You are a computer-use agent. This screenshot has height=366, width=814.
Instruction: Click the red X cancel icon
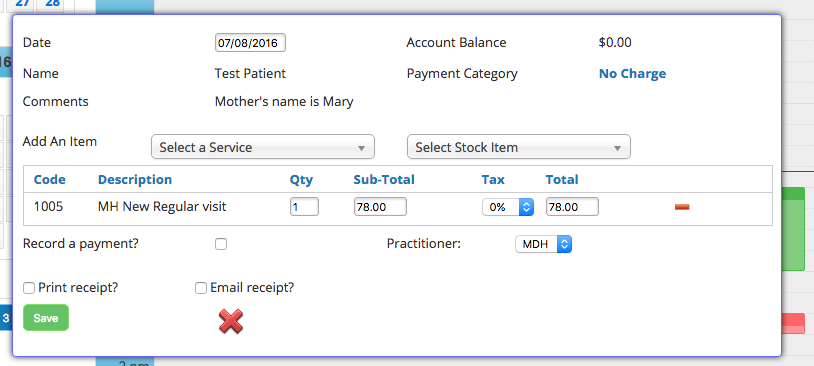pyautogui.click(x=231, y=321)
